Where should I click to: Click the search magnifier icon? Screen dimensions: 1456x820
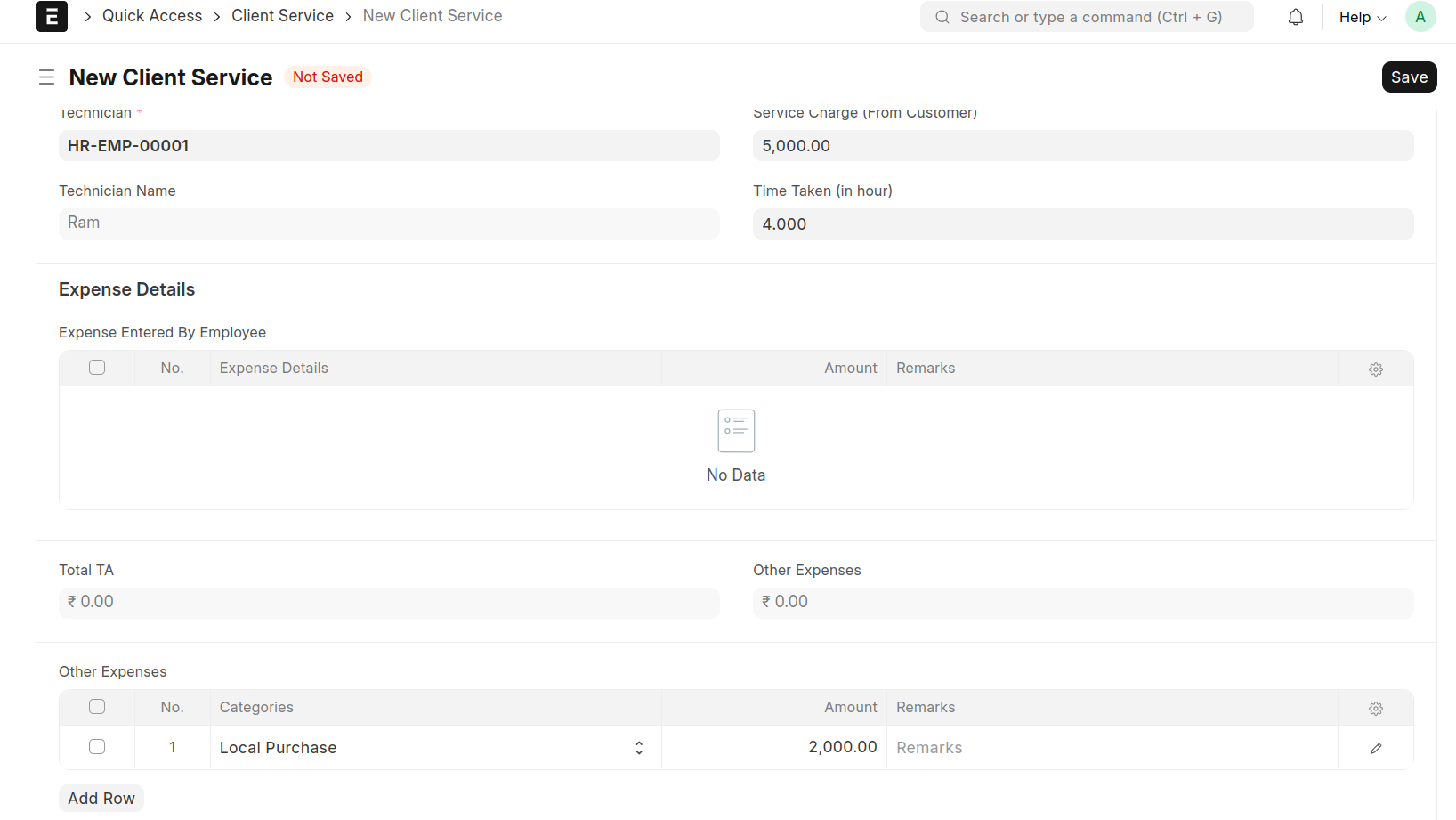942,17
